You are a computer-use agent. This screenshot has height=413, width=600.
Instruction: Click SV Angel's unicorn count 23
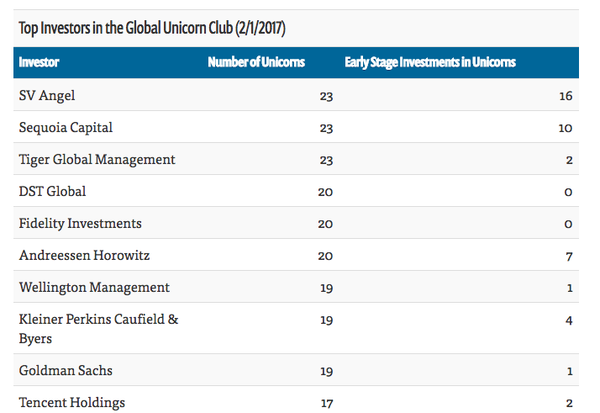(x=326, y=96)
